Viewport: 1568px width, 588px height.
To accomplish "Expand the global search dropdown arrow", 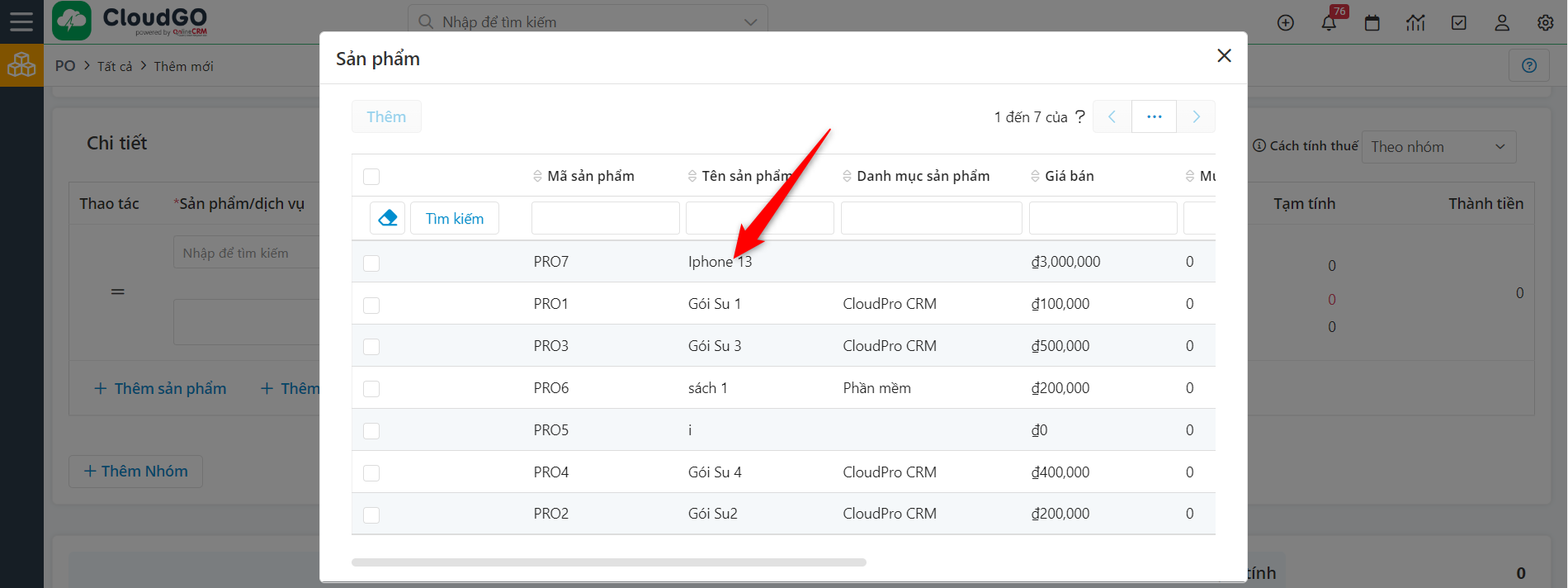I will tap(750, 22).
